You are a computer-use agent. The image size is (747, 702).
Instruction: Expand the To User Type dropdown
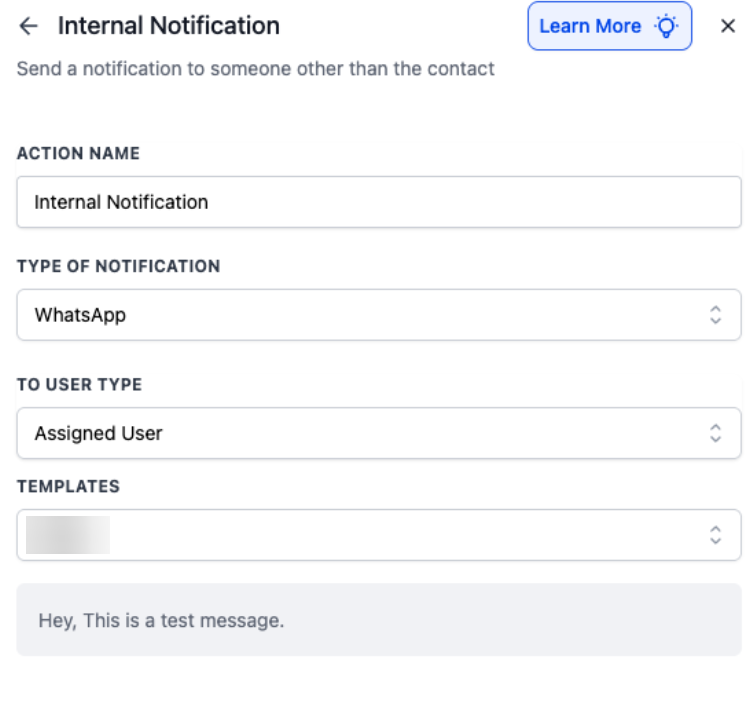point(360,433)
